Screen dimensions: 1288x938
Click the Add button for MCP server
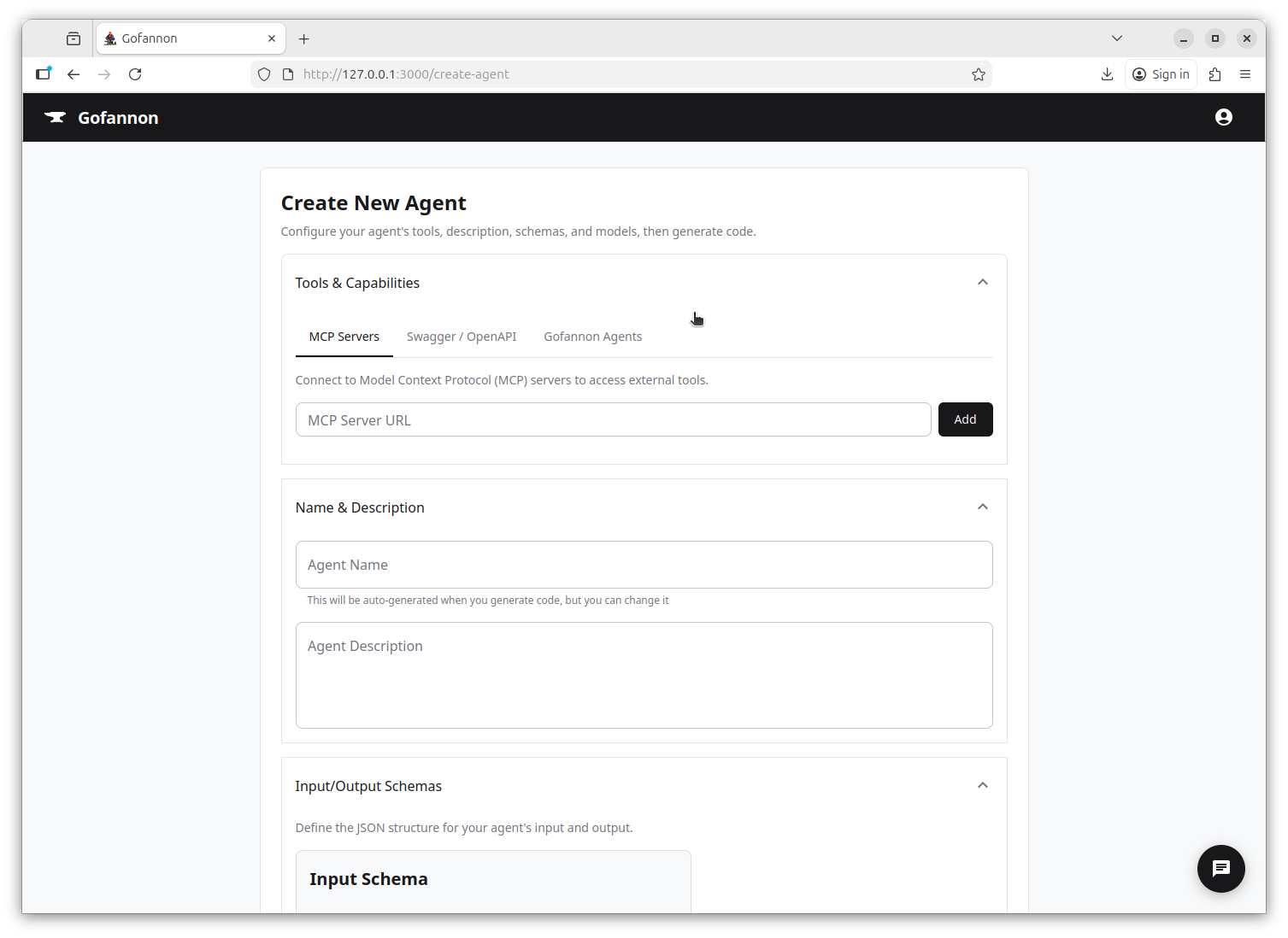[965, 419]
